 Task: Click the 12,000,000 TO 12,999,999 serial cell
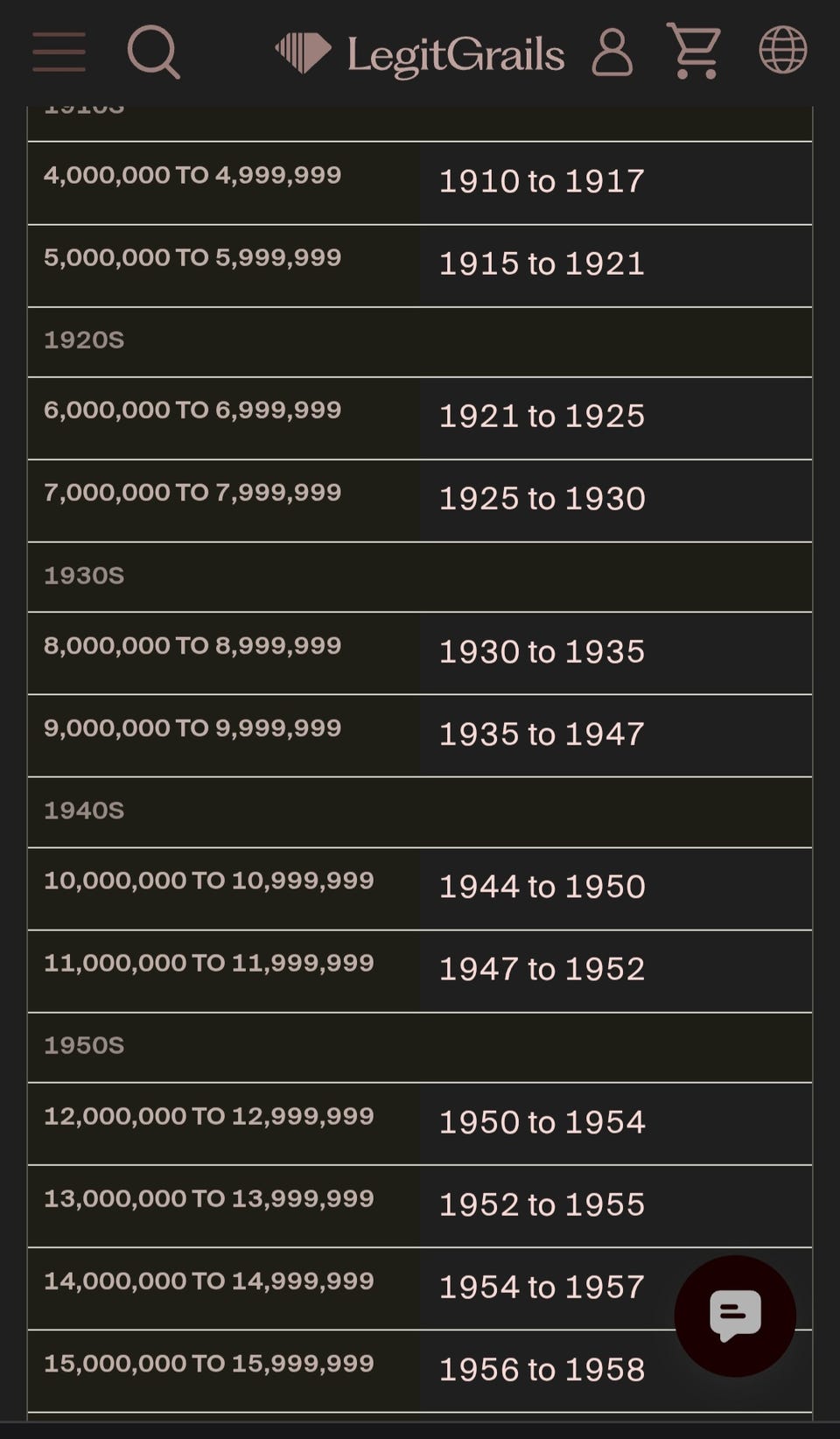[224, 1124]
